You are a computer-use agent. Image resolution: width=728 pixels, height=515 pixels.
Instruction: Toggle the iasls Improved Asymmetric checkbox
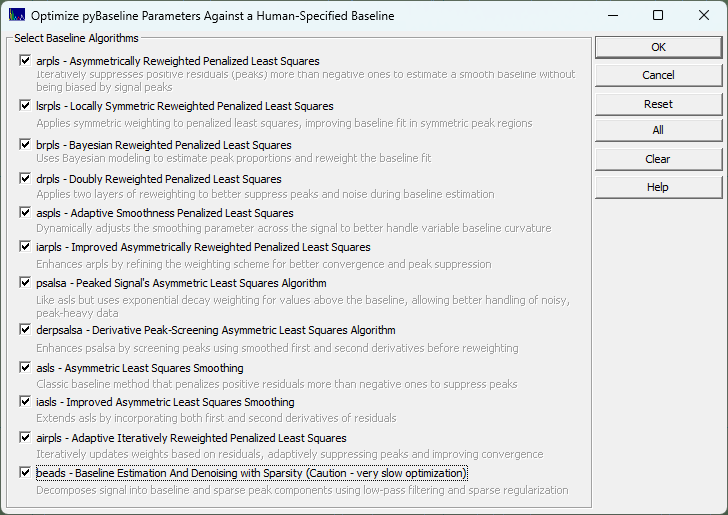point(25,401)
